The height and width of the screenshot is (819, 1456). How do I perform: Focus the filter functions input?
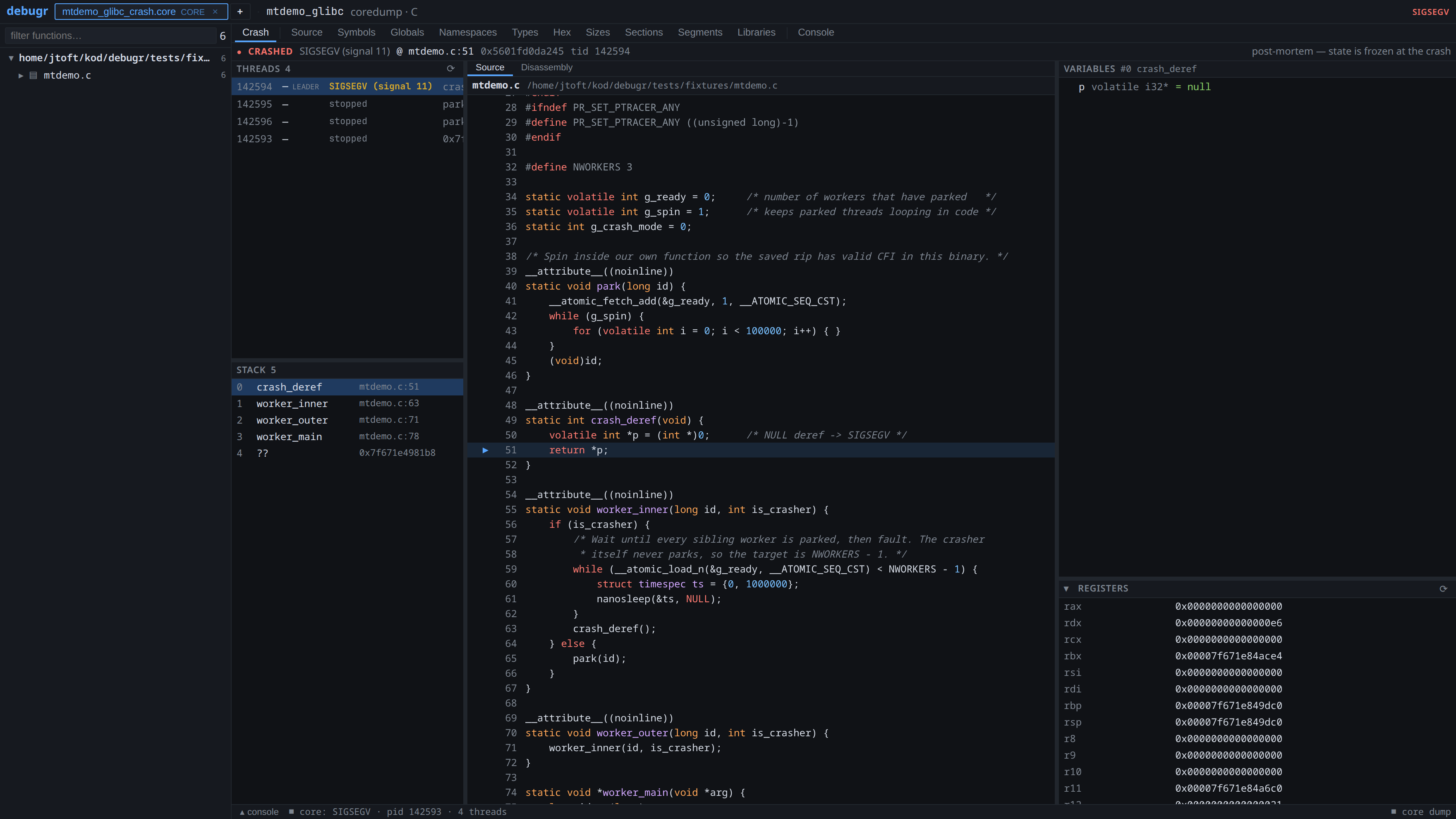click(x=111, y=36)
